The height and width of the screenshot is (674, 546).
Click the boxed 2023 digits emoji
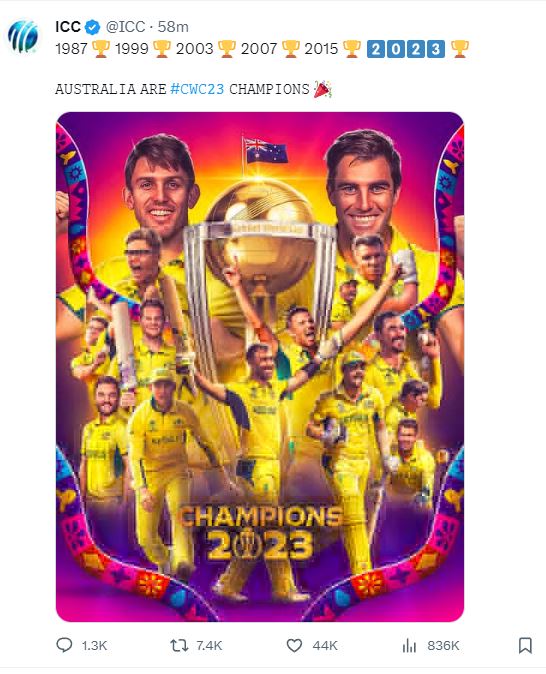[406, 49]
